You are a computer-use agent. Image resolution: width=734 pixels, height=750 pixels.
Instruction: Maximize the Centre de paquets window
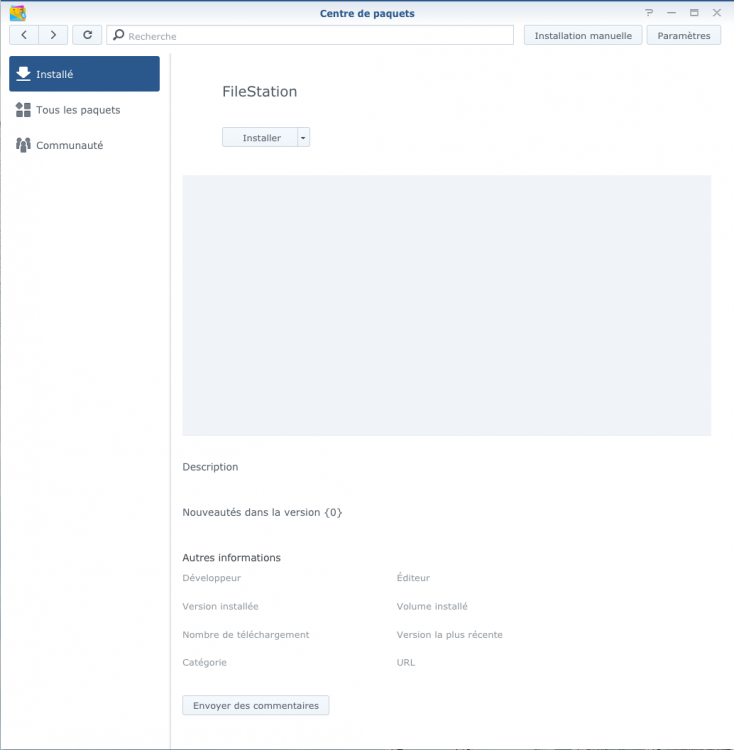[694, 13]
